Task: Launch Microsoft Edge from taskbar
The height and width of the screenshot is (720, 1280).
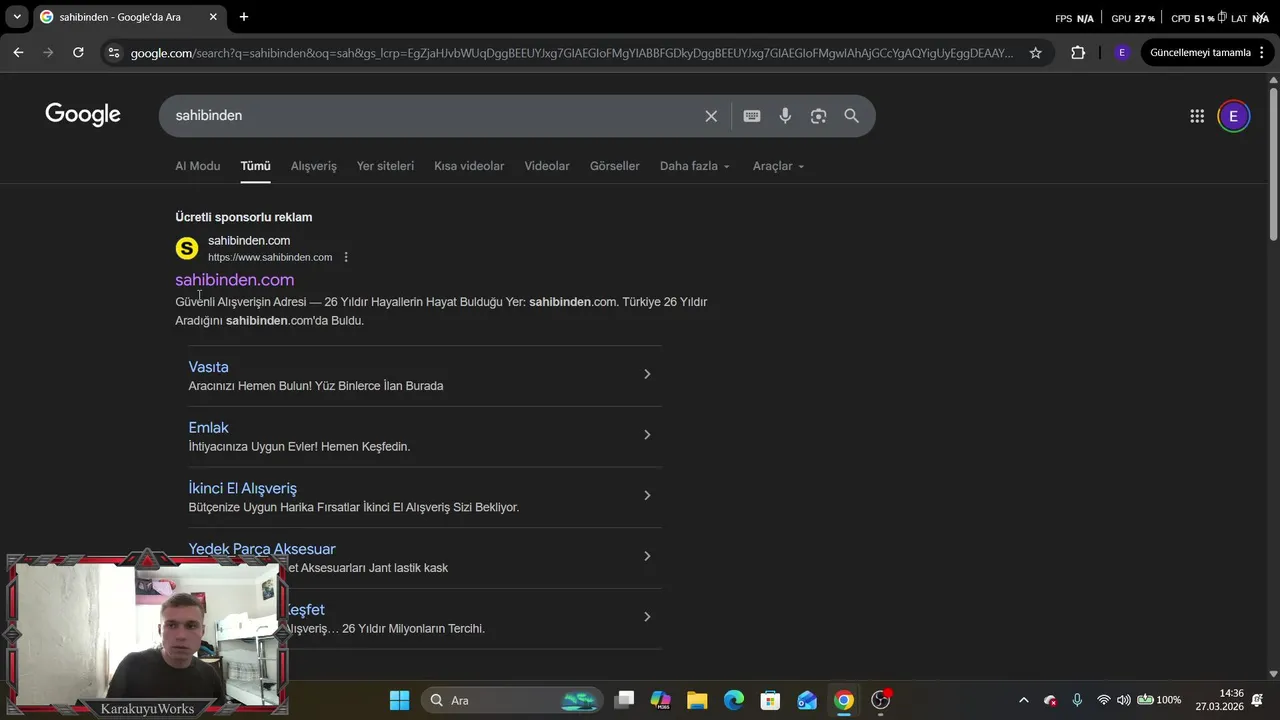Action: (x=734, y=700)
